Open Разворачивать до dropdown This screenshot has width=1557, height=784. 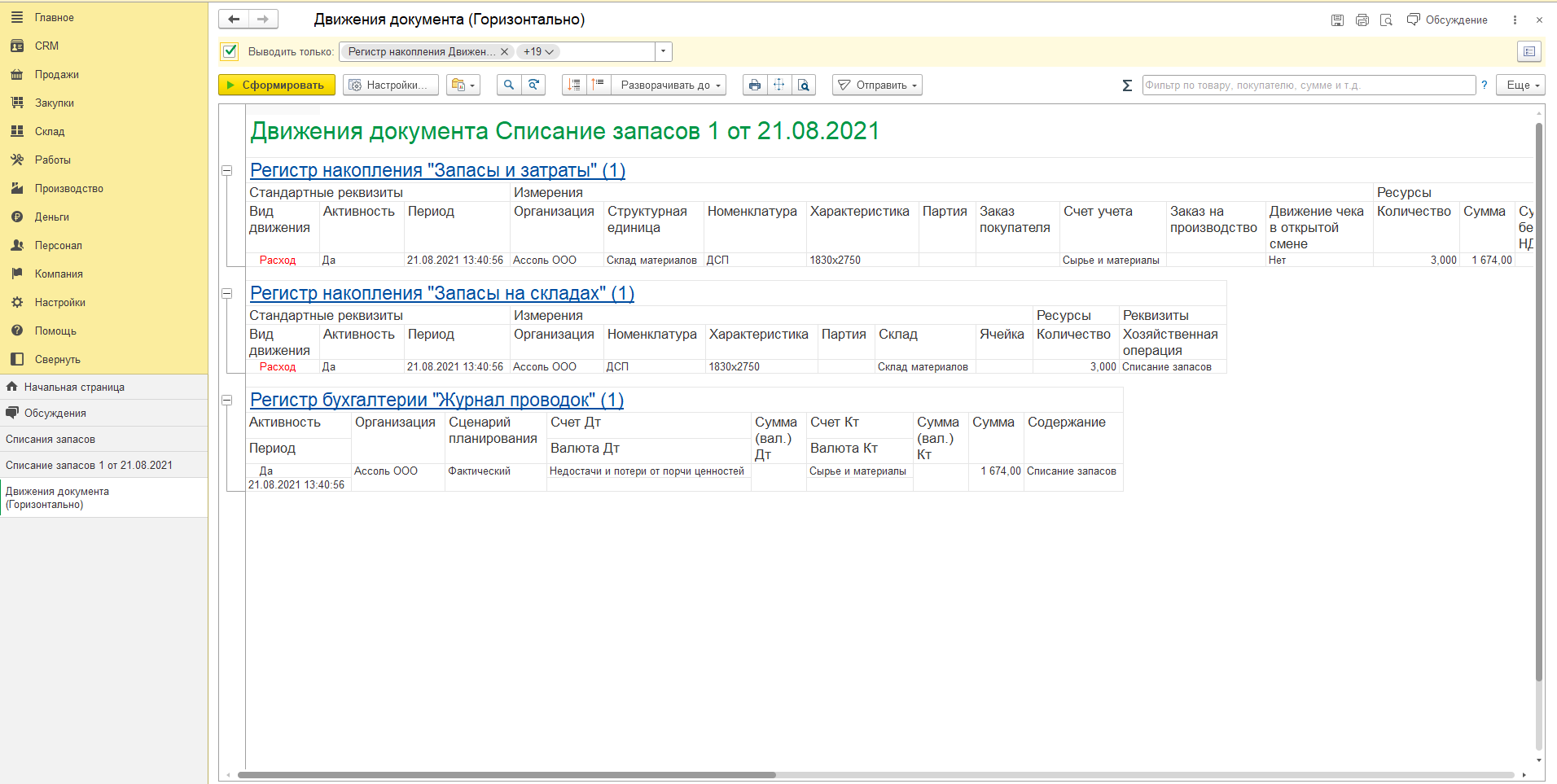click(670, 85)
